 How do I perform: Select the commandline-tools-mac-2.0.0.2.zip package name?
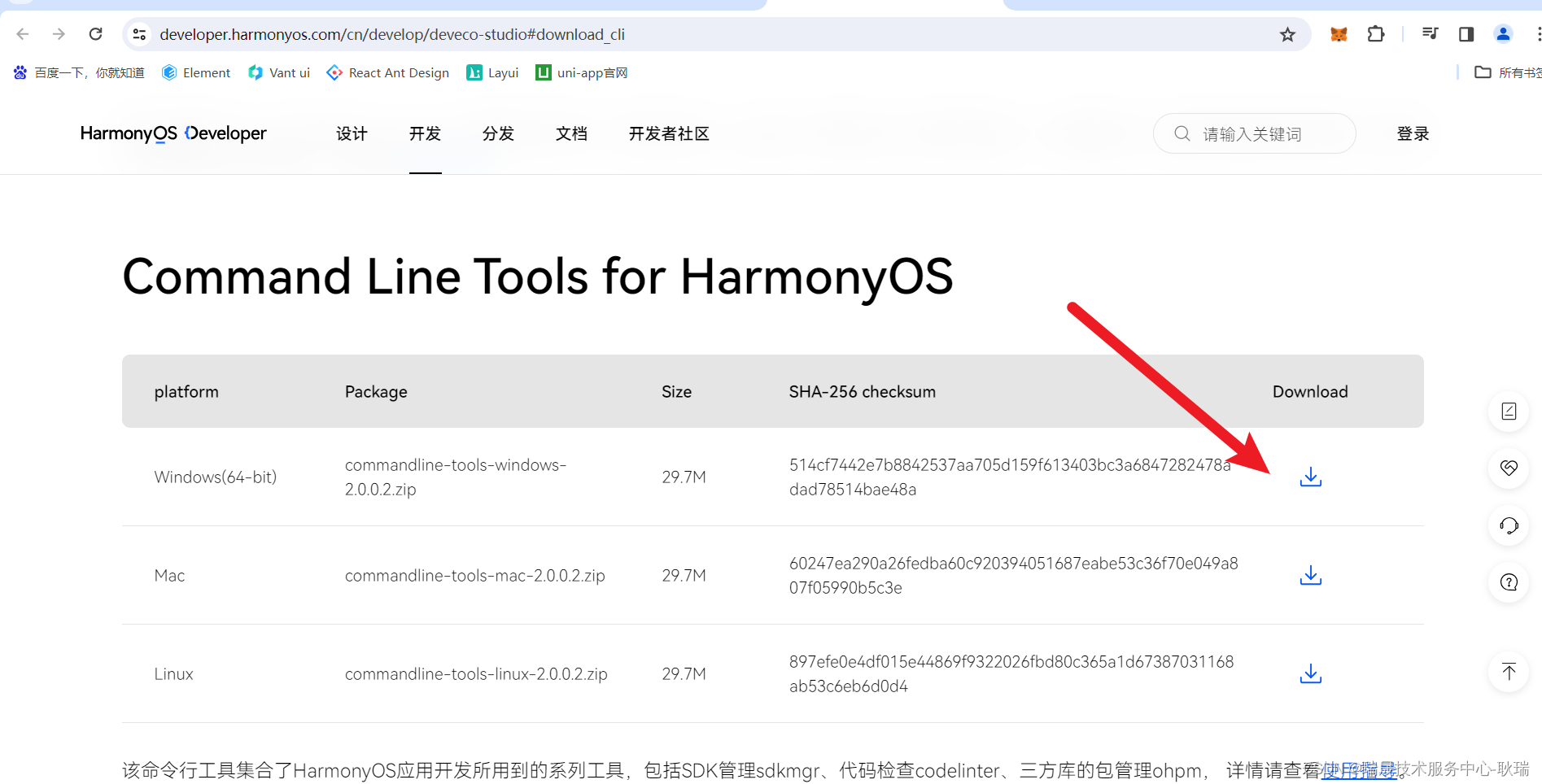pos(474,575)
